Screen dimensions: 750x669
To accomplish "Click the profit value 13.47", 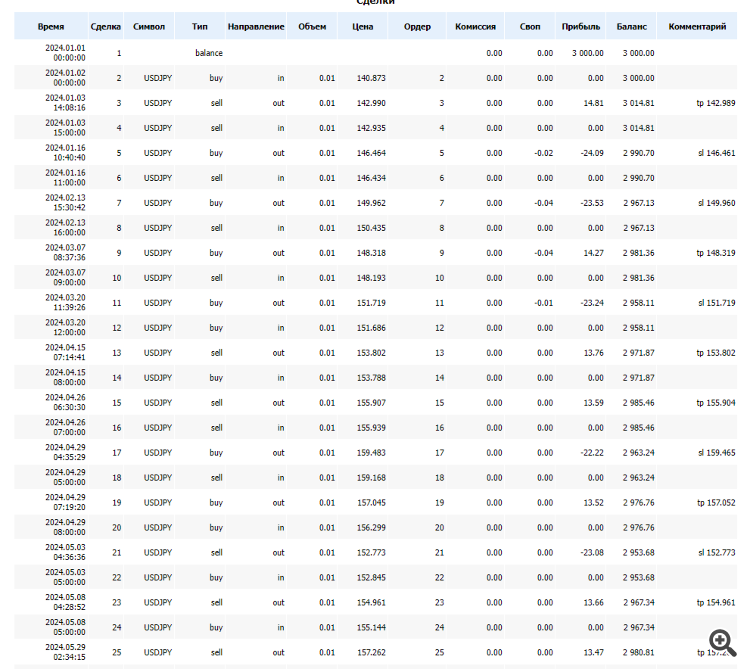I will point(594,653).
